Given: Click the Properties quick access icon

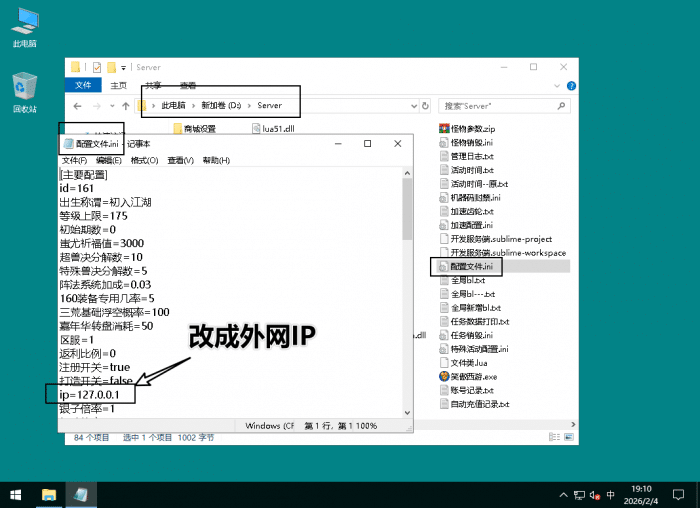Looking at the screenshot, I should pyautogui.click(x=97, y=67).
